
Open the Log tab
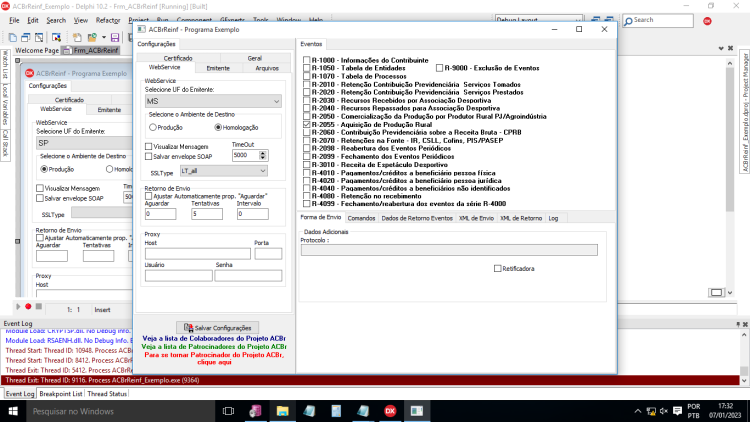(553, 218)
